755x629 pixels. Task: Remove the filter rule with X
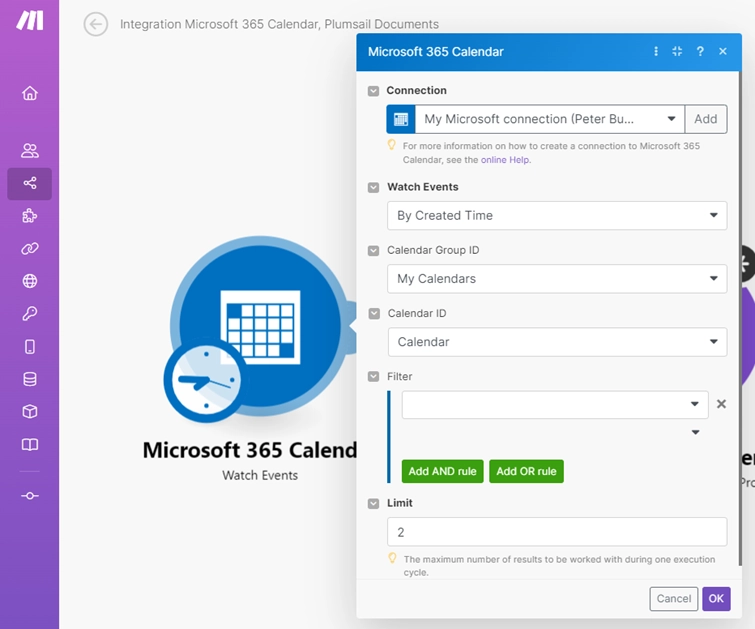(721, 404)
